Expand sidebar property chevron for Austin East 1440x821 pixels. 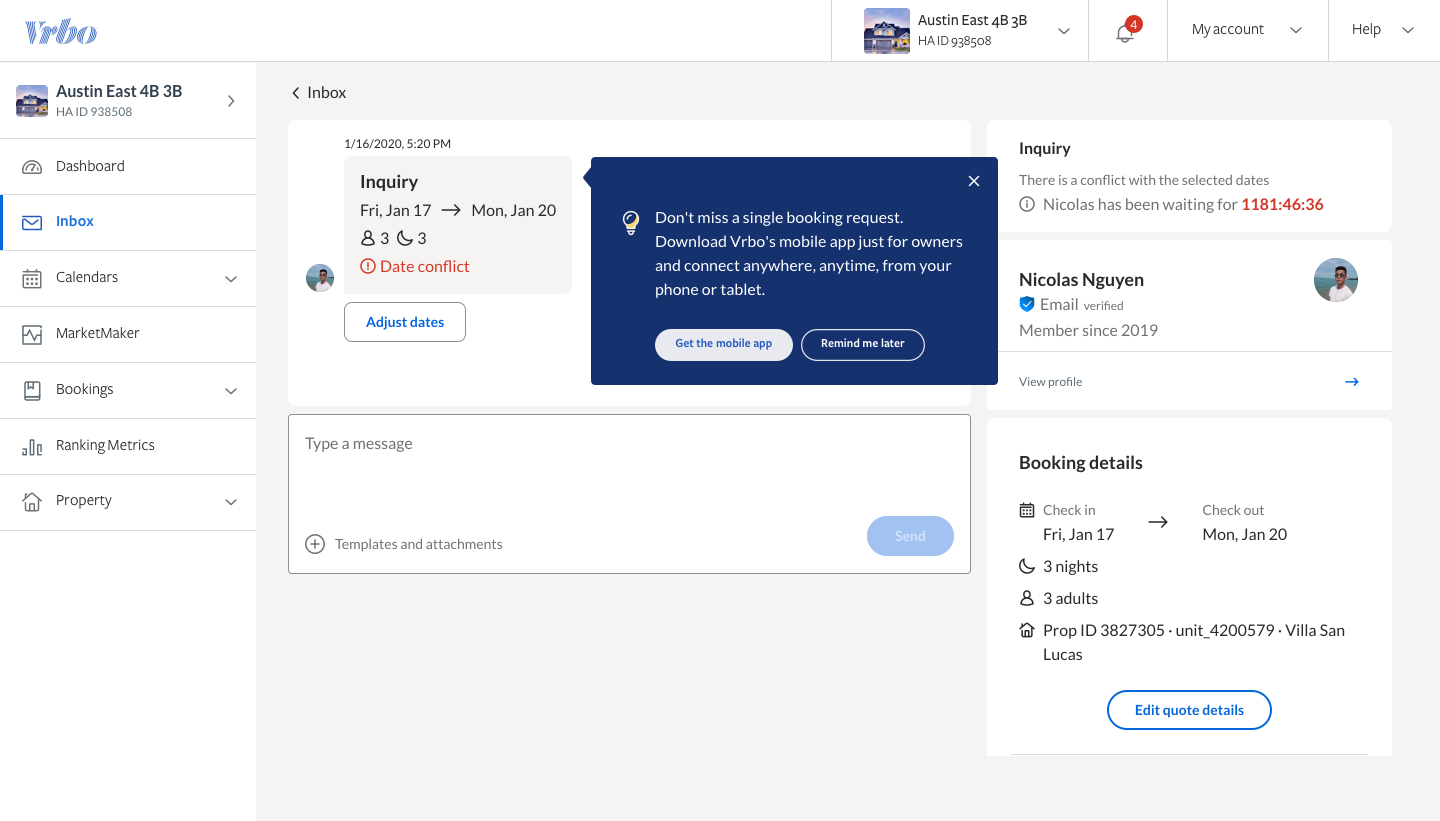coord(231,101)
